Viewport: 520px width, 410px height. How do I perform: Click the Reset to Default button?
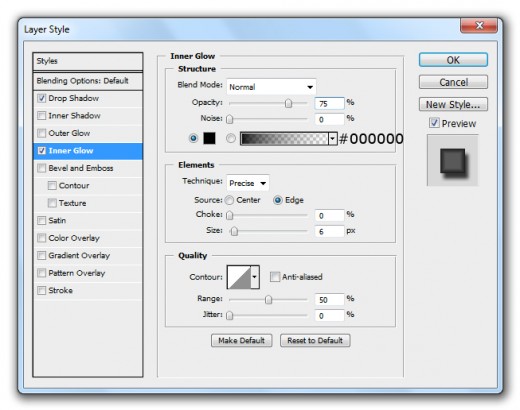[315, 340]
